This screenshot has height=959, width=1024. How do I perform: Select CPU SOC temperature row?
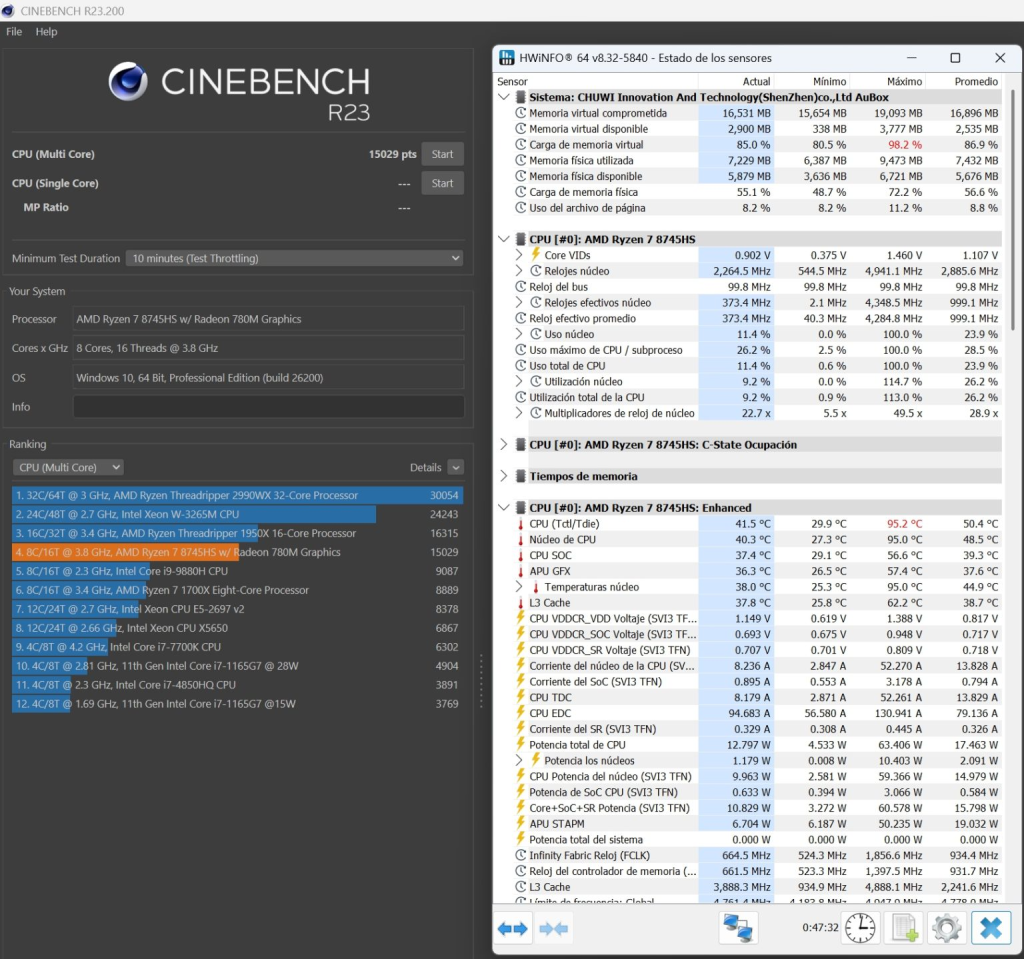(758, 555)
